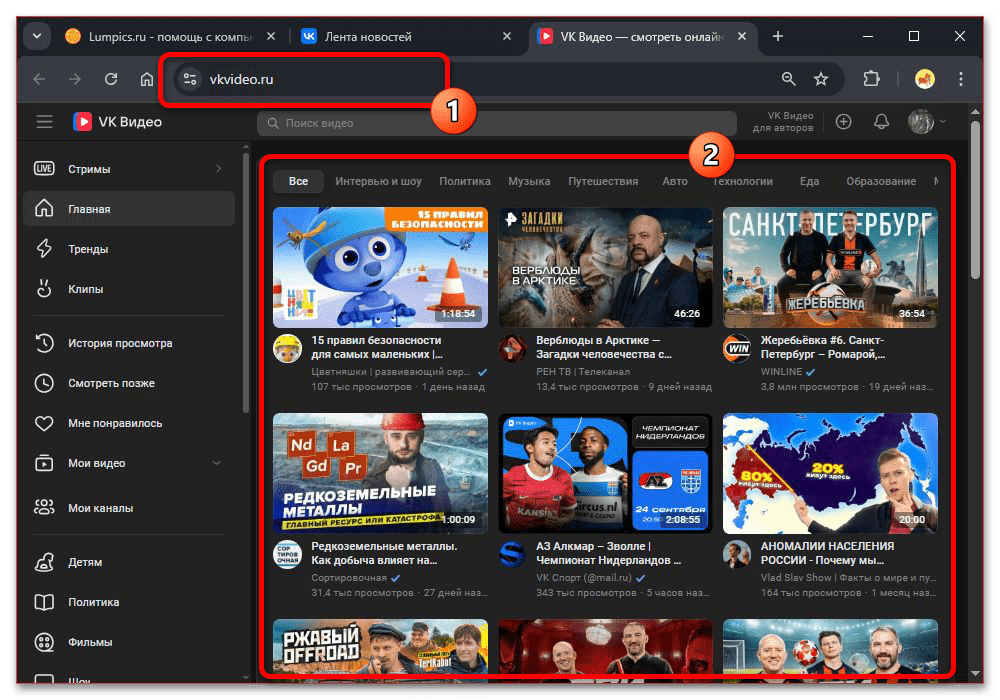The image size is (1000, 700).
Task: Open the hamburger menu next to VK Видео logo
Action: 44,121
